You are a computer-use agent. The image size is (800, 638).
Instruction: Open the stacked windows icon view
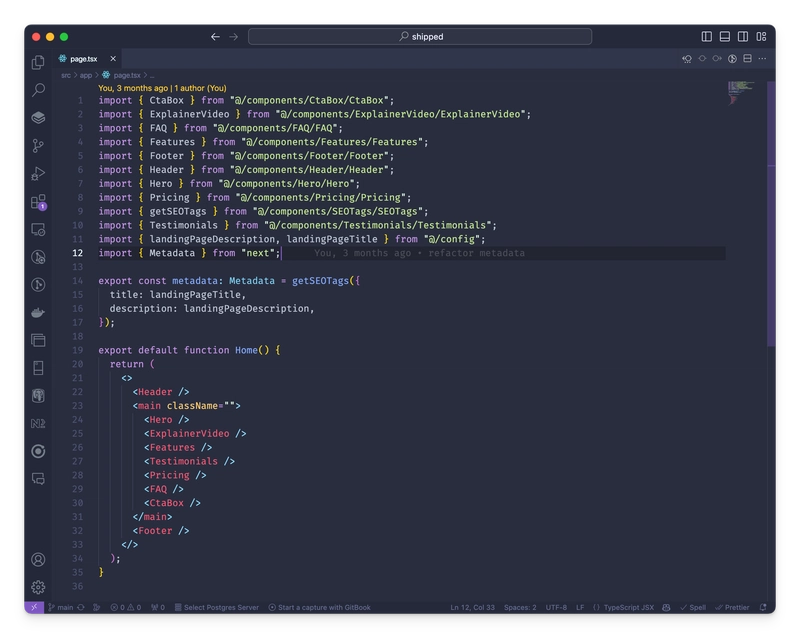point(38,340)
